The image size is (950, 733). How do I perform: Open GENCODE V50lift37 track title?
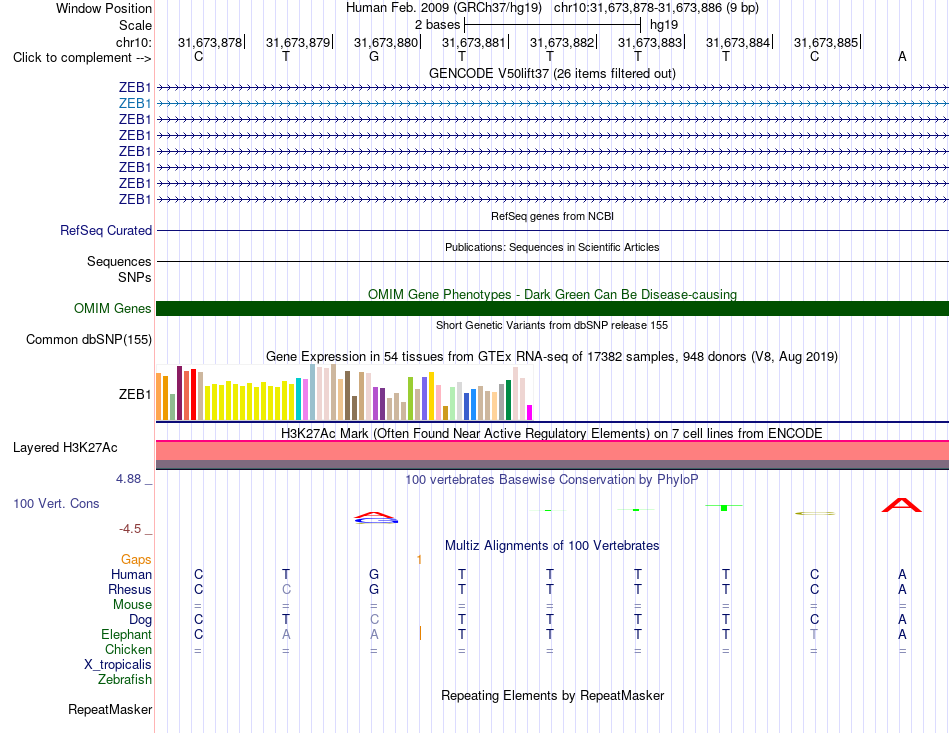point(552,73)
